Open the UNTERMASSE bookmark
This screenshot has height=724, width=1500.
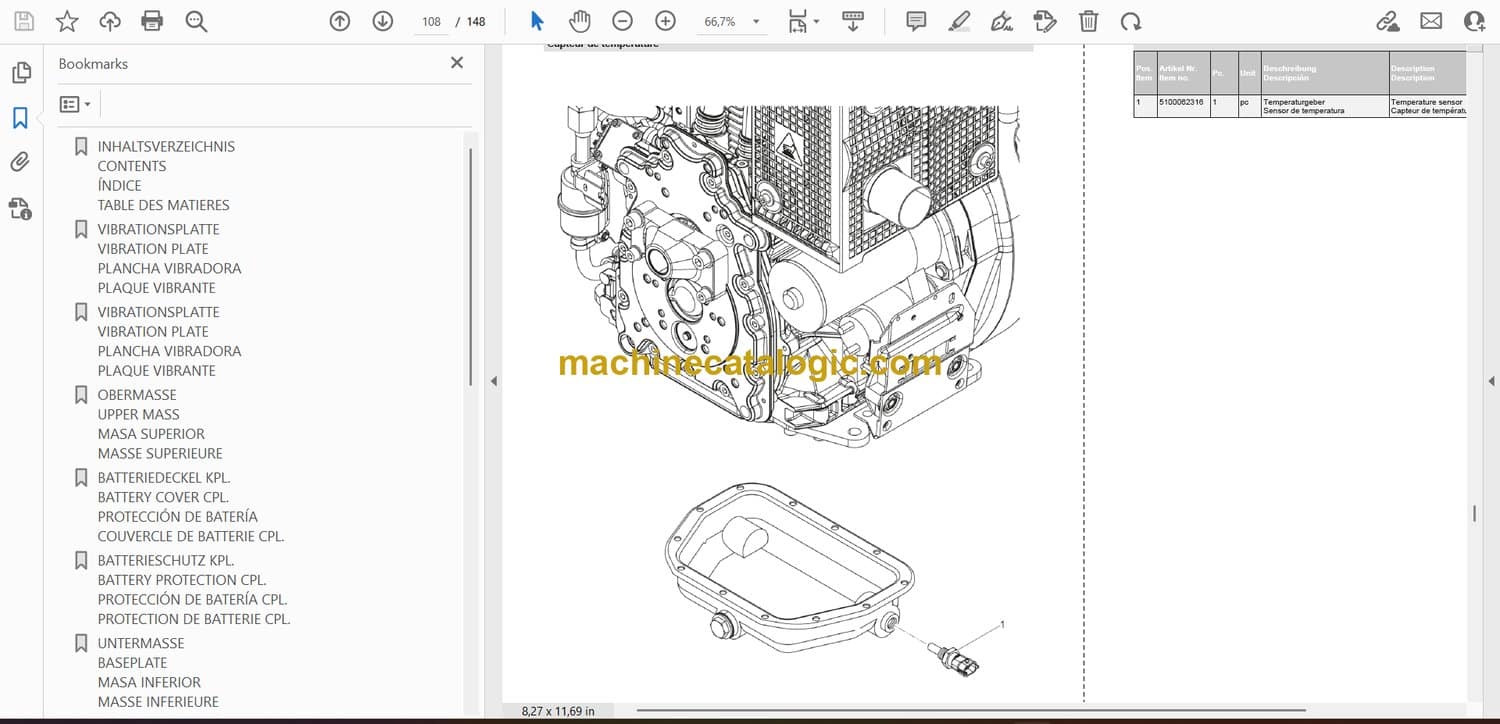(x=141, y=643)
